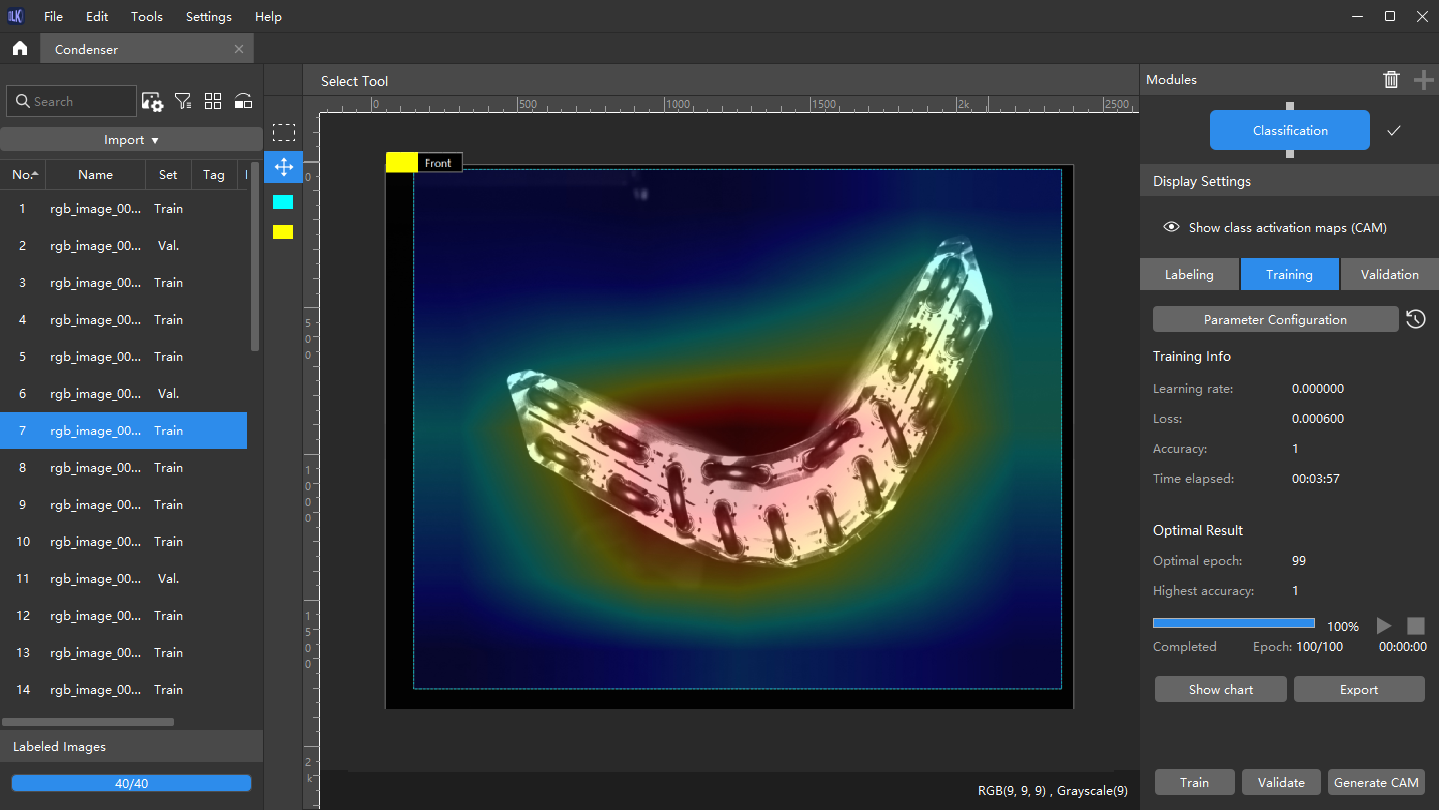Click in the Search input field
Screen dimensions: 1439x810
pos(72,101)
